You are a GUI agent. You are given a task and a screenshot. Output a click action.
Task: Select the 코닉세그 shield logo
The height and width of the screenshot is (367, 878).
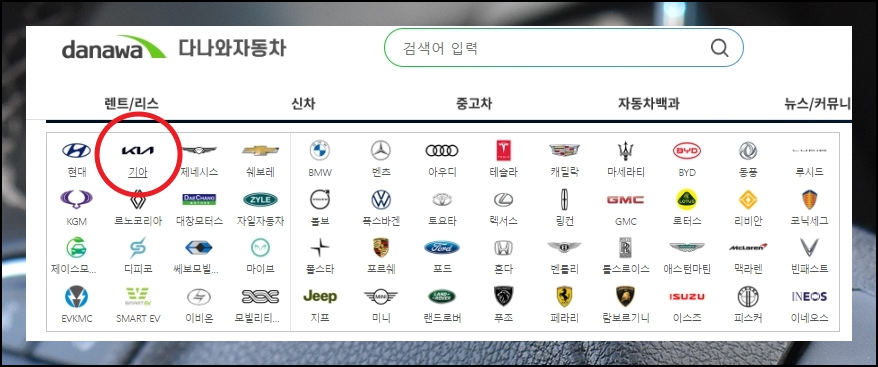point(810,199)
